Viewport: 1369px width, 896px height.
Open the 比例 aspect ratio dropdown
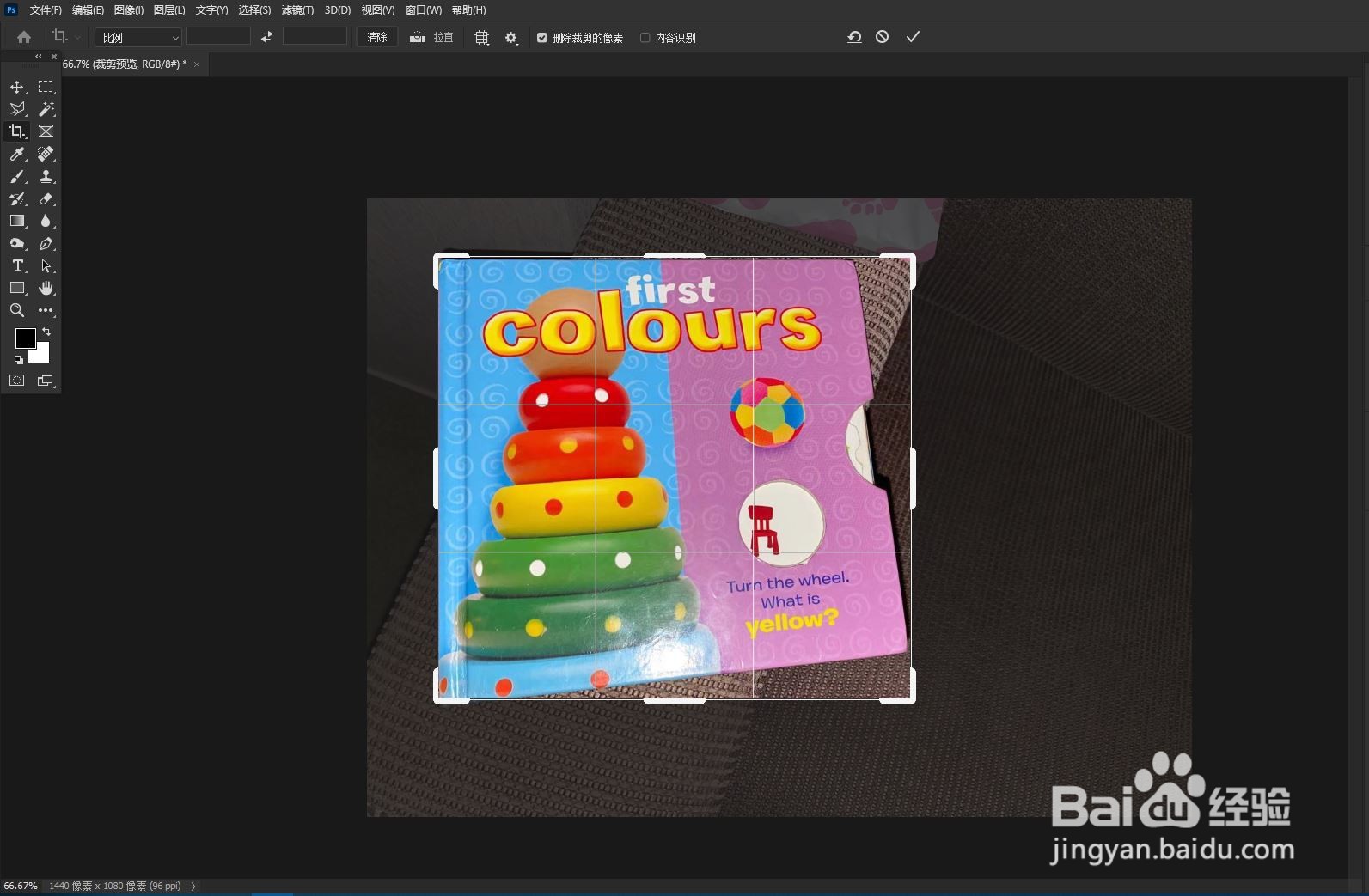click(x=138, y=37)
